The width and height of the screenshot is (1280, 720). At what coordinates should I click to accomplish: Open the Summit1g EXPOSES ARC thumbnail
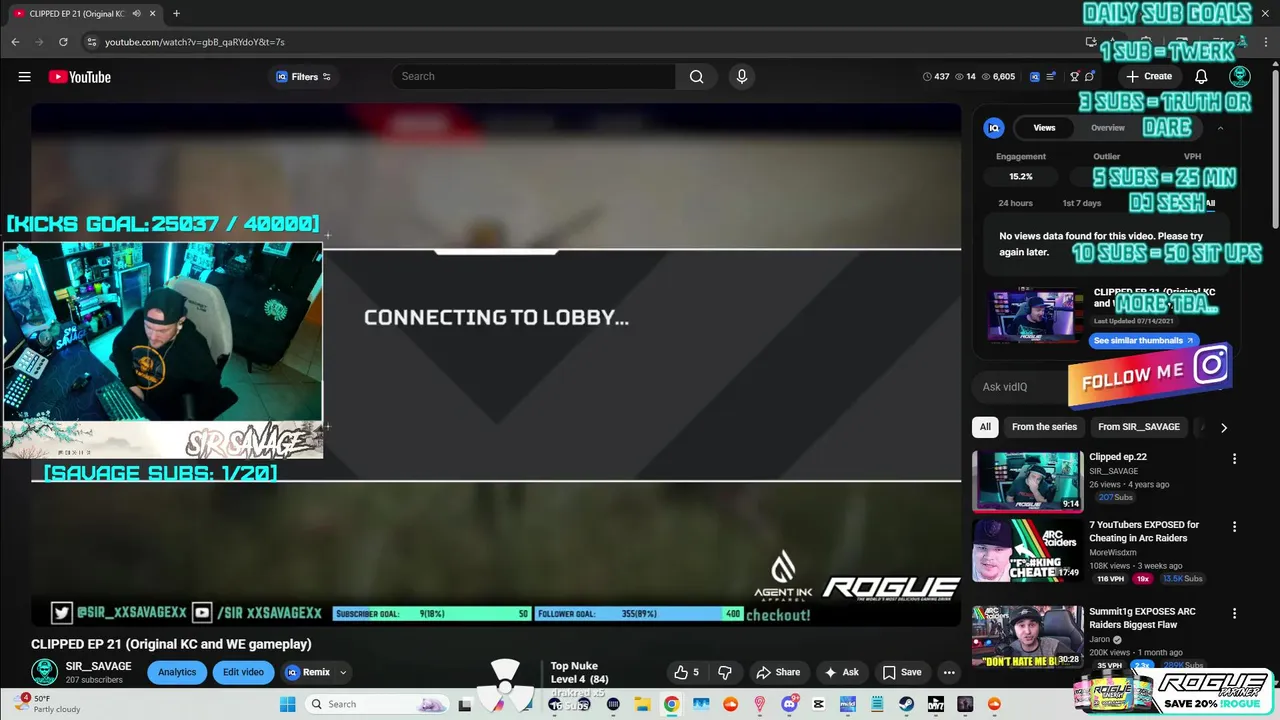coord(1027,636)
